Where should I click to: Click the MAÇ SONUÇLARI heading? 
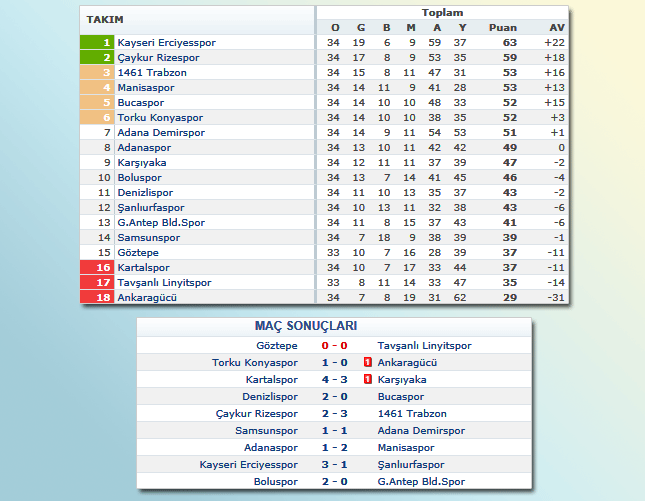(306, 326)
